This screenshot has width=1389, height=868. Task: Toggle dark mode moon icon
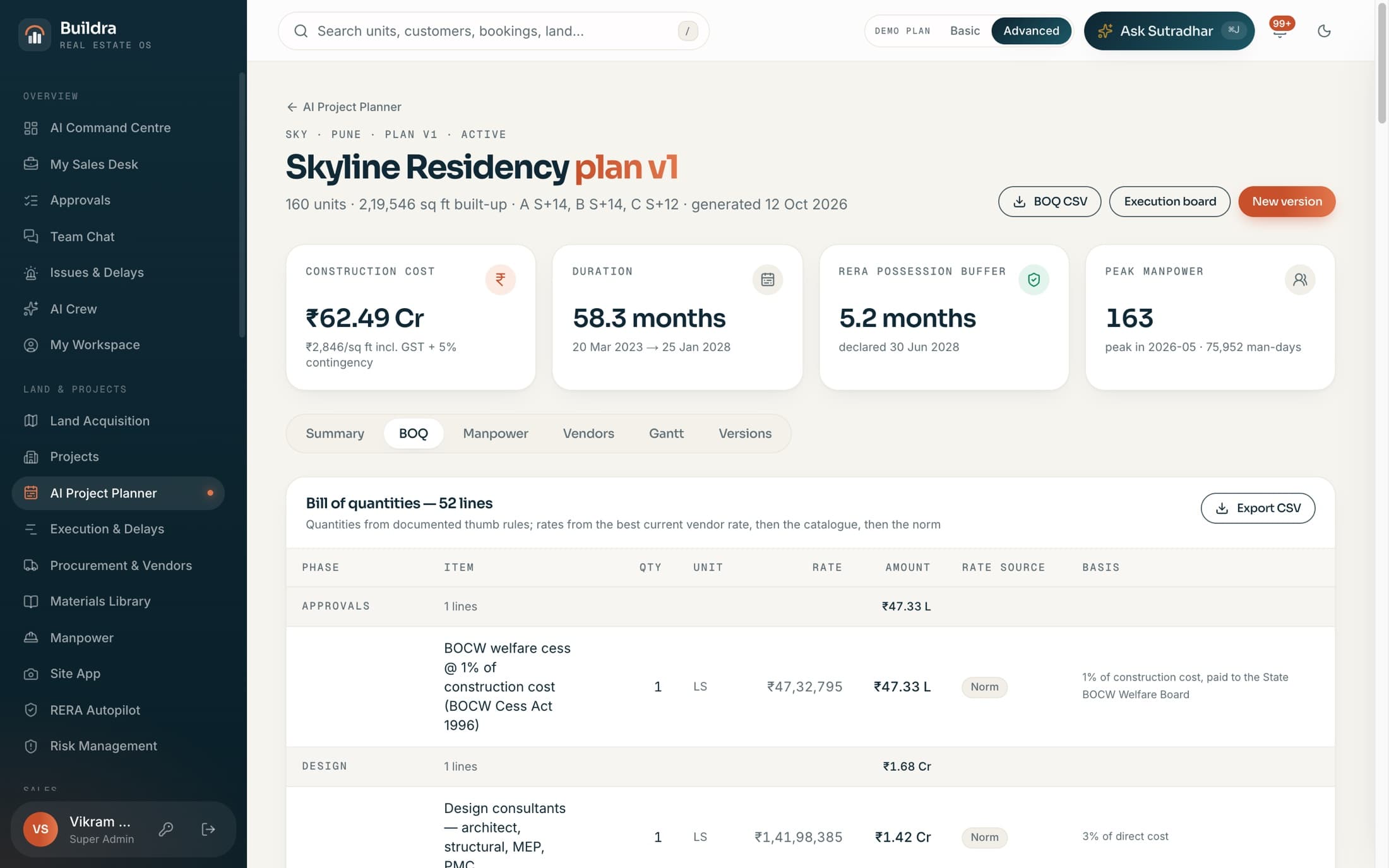tap(1324, 31)
